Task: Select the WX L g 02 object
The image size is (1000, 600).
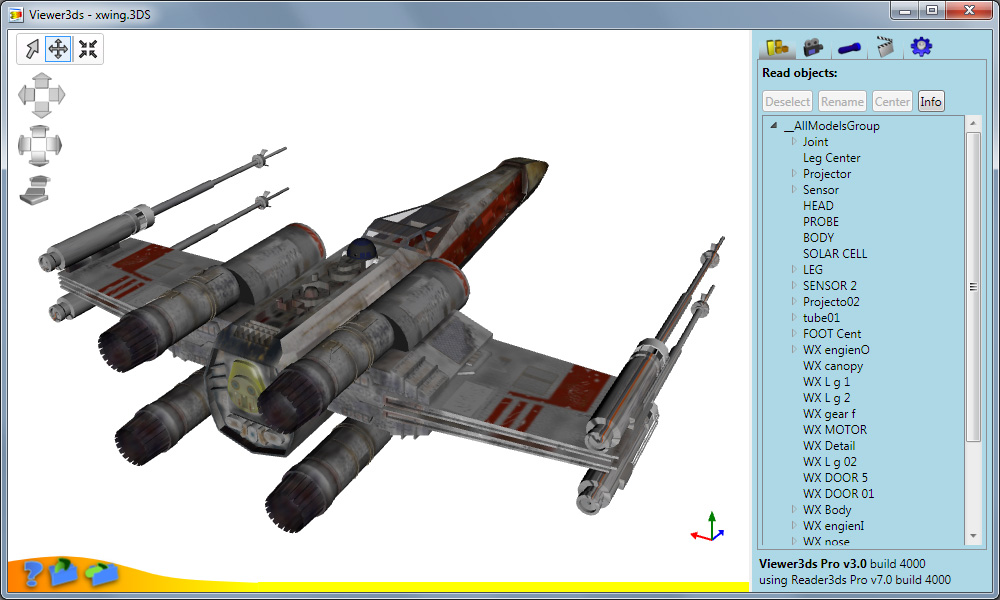Action: tap(830, 461)
